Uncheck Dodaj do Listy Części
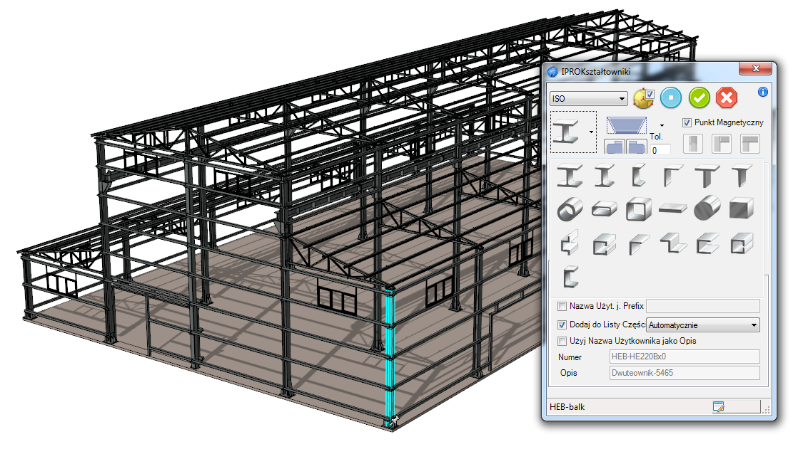808x454 pixels. [561, 324]
